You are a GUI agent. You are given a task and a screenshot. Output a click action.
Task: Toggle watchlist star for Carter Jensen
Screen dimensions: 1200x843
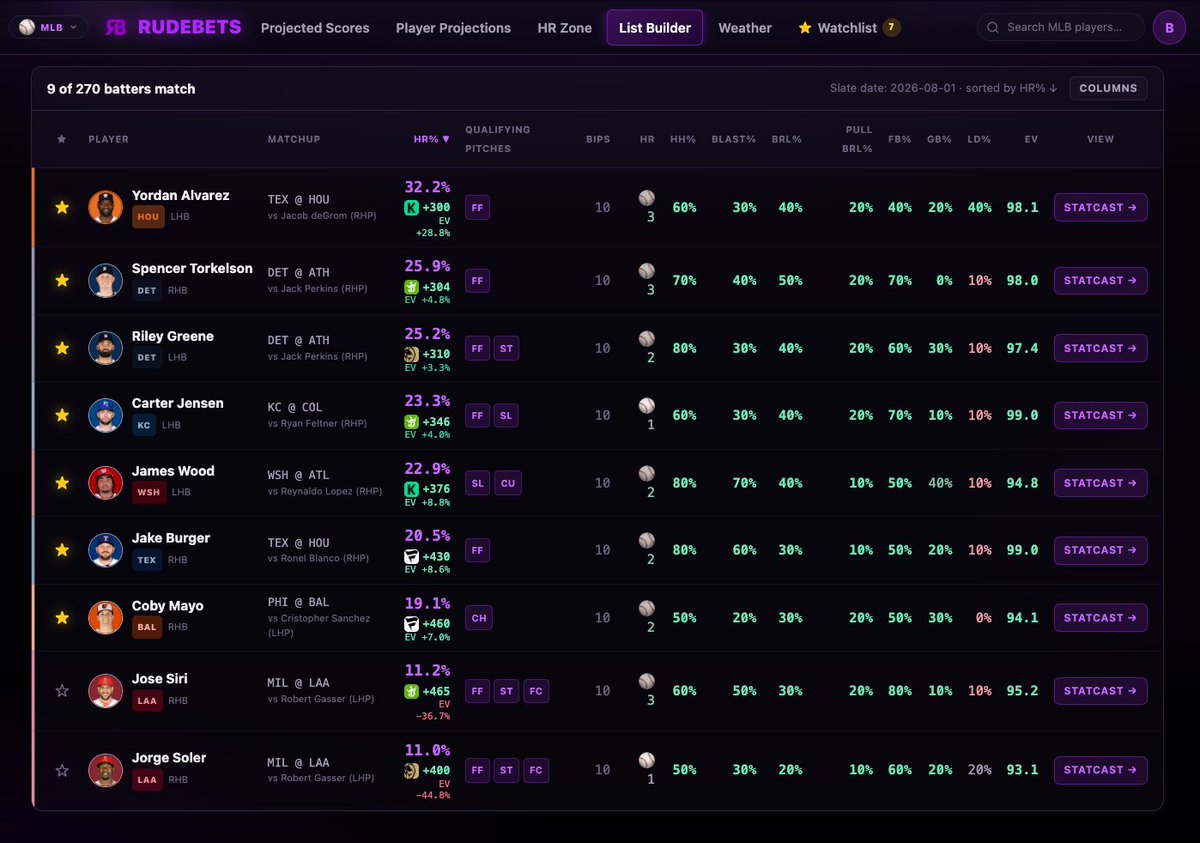point(62,415)
